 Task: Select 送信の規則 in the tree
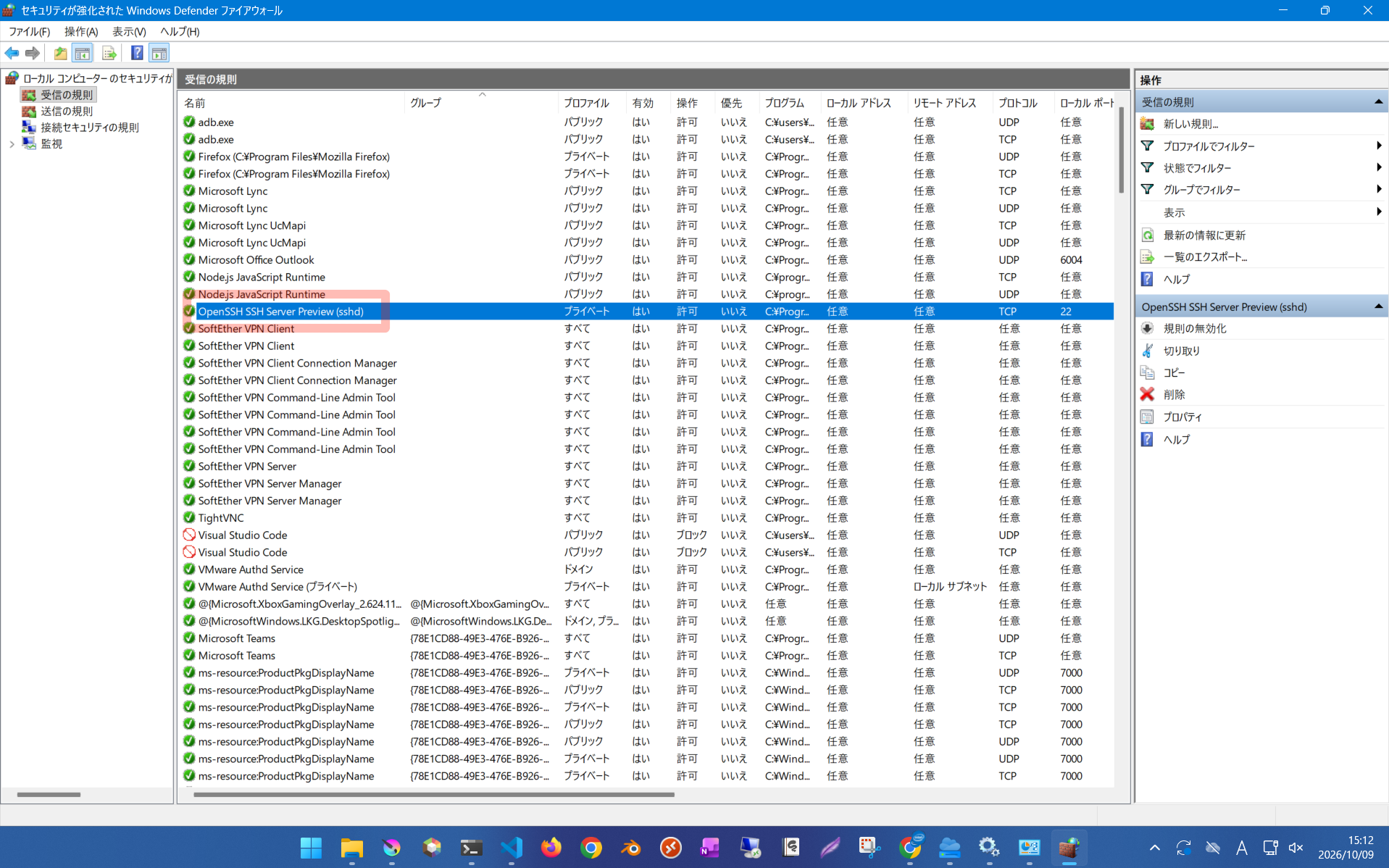[67, 111]
